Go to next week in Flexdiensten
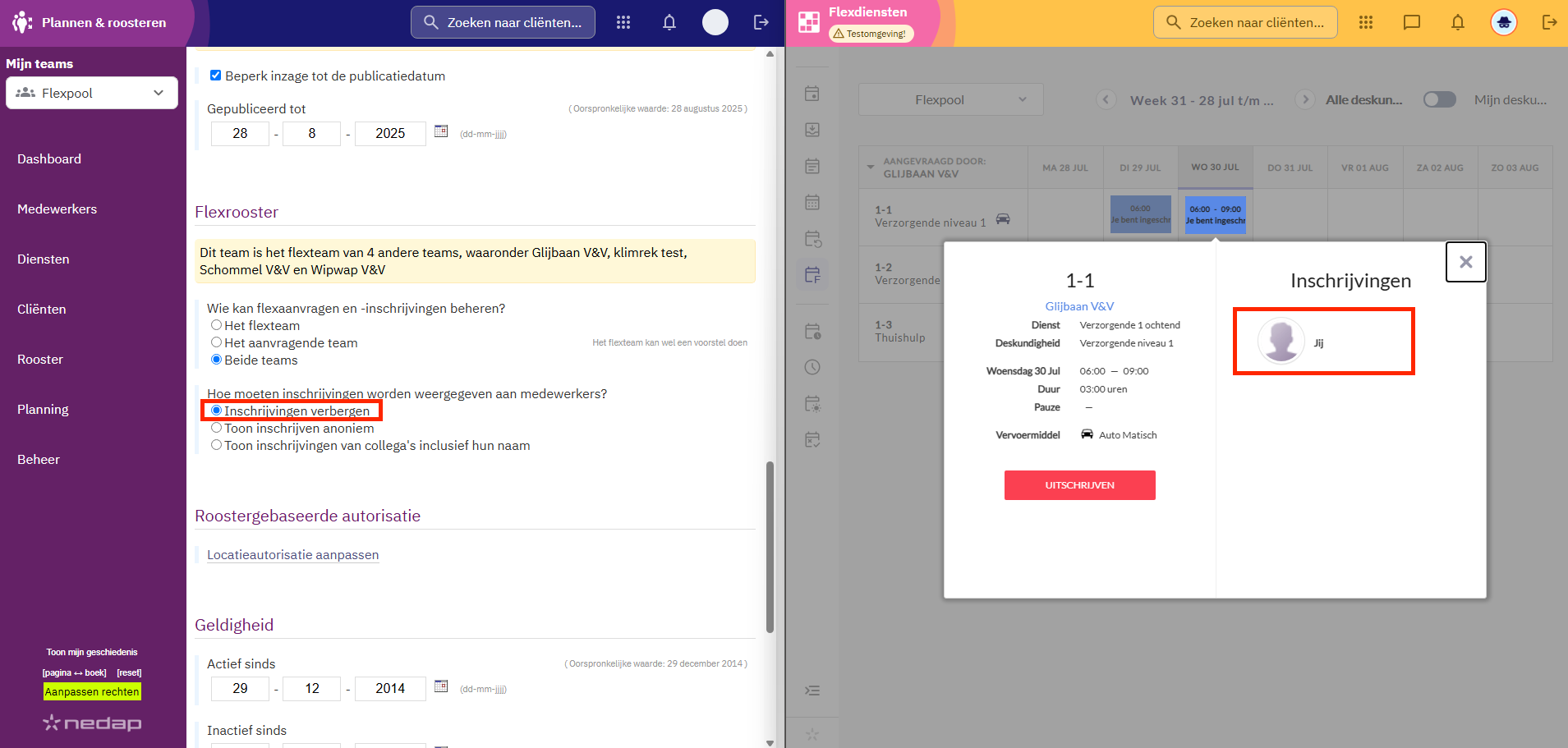 [x=1305, y=99]
